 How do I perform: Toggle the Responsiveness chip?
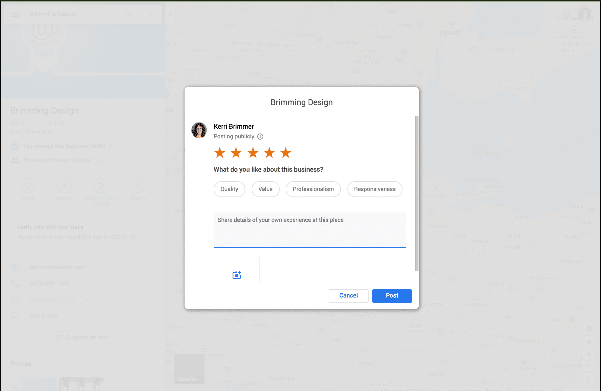tap(374, 189)
